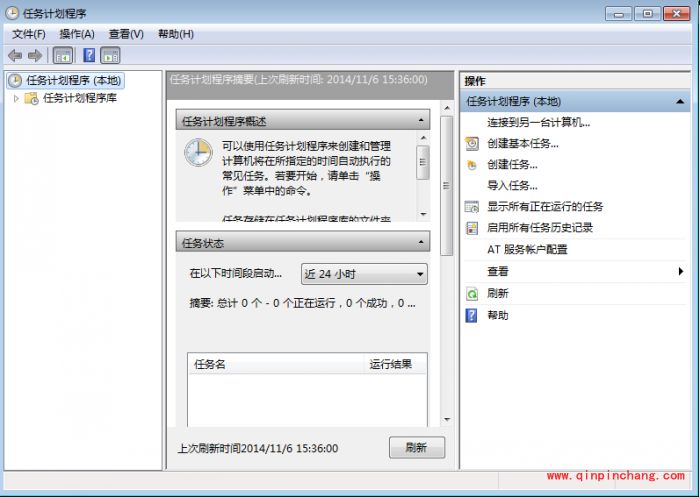The width and height of the screenshot is (700, 497).
Task: Click the overview clock icon
Action: [x=198, y=153]
